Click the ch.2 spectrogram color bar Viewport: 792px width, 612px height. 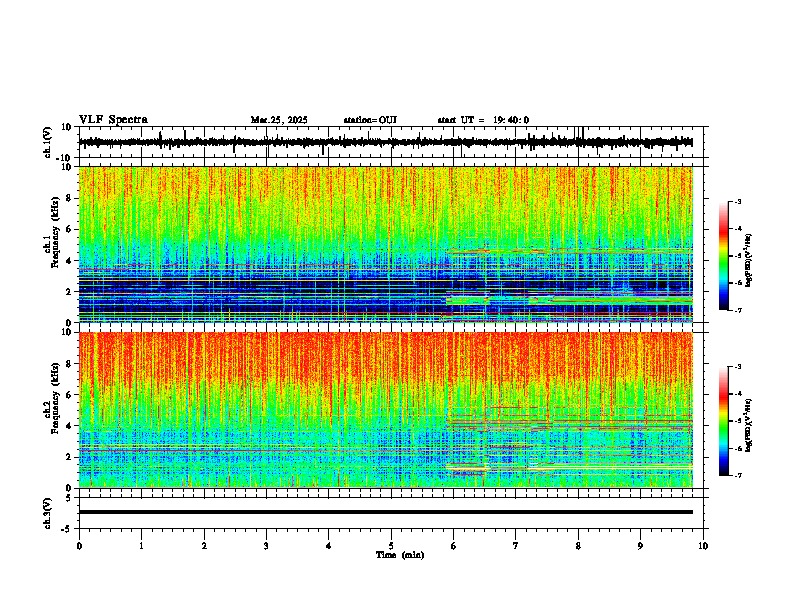tap(724, 421)
